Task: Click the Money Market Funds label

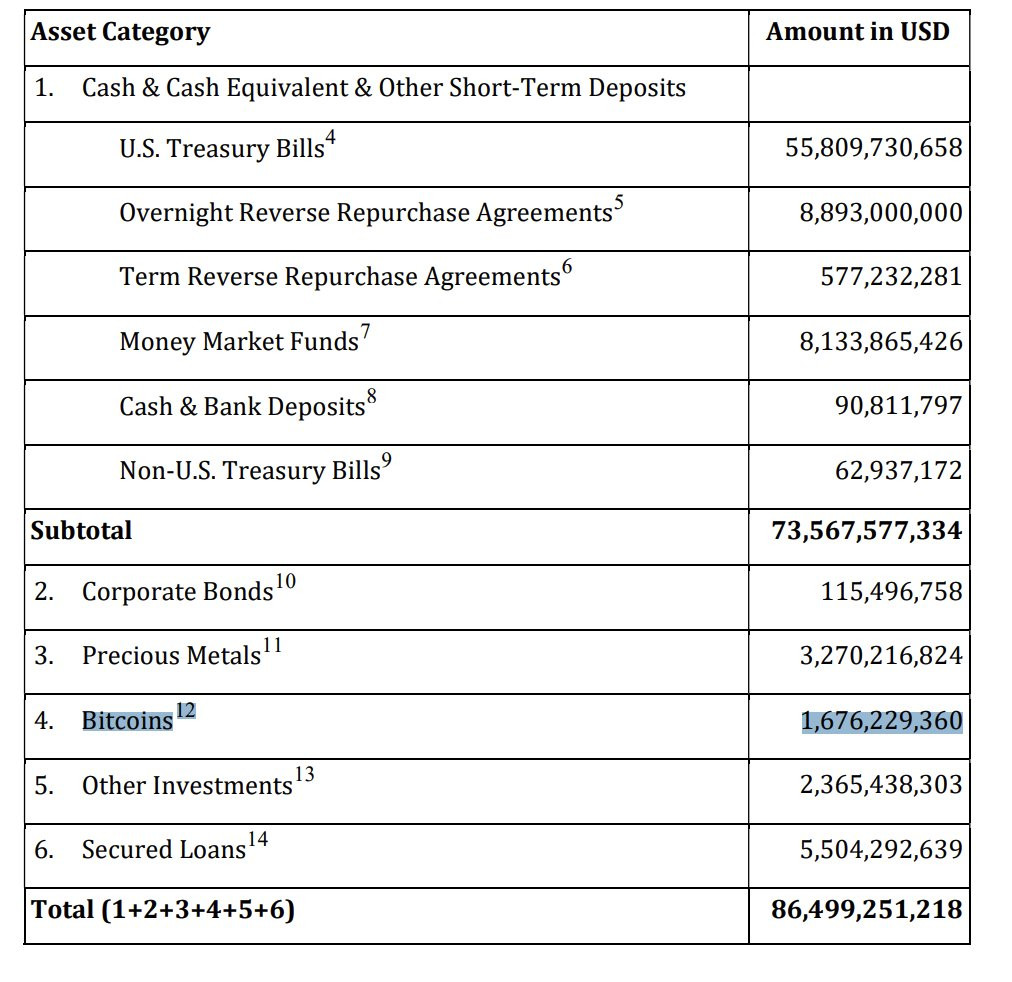Action: (x=239, y=341)
